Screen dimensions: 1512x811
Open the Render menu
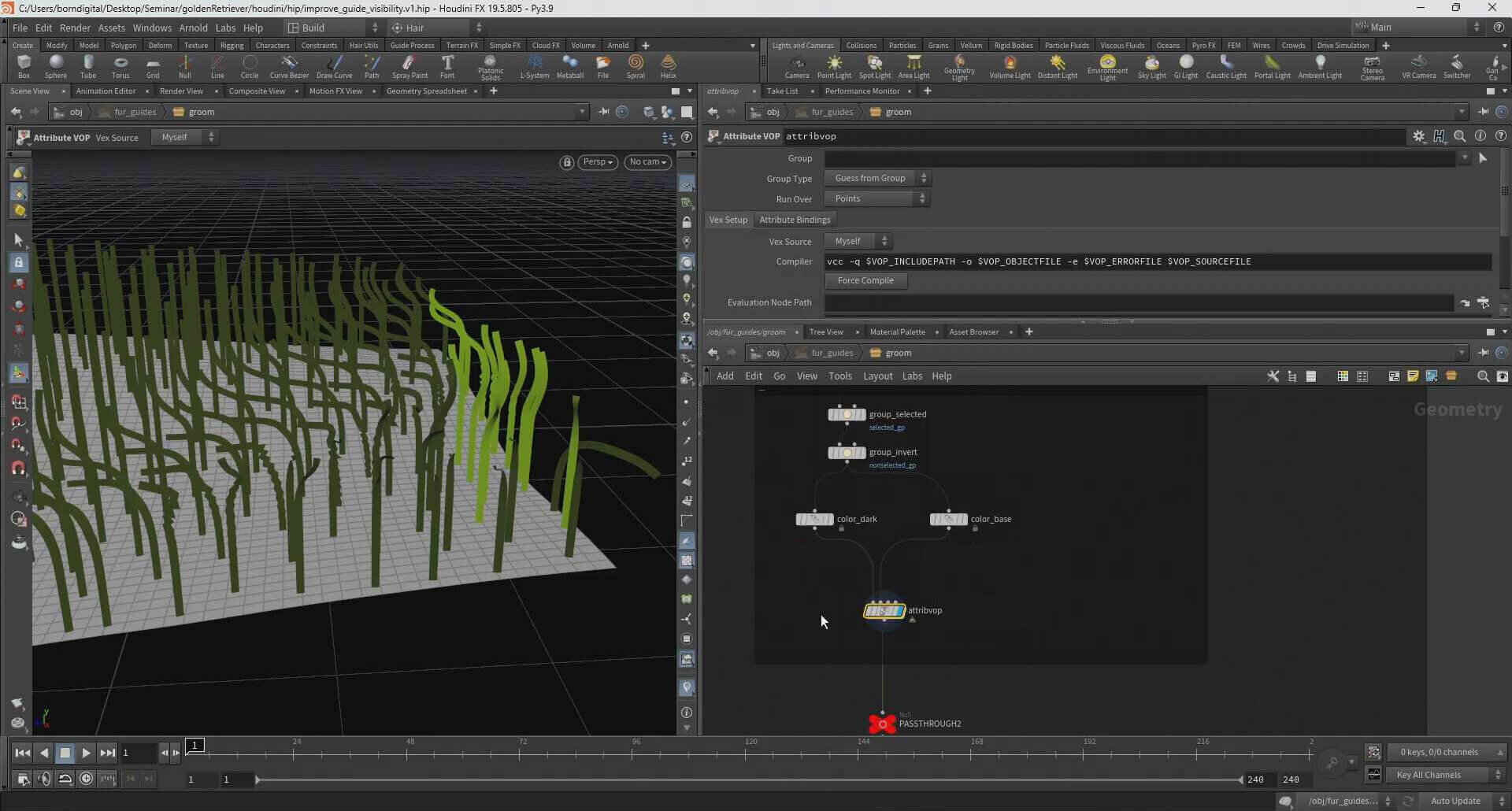click(x=75, y=28)
